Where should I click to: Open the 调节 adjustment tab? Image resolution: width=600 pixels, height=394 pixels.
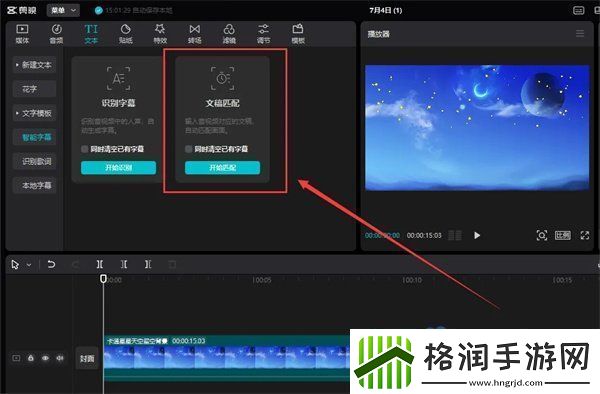point(263,34)
